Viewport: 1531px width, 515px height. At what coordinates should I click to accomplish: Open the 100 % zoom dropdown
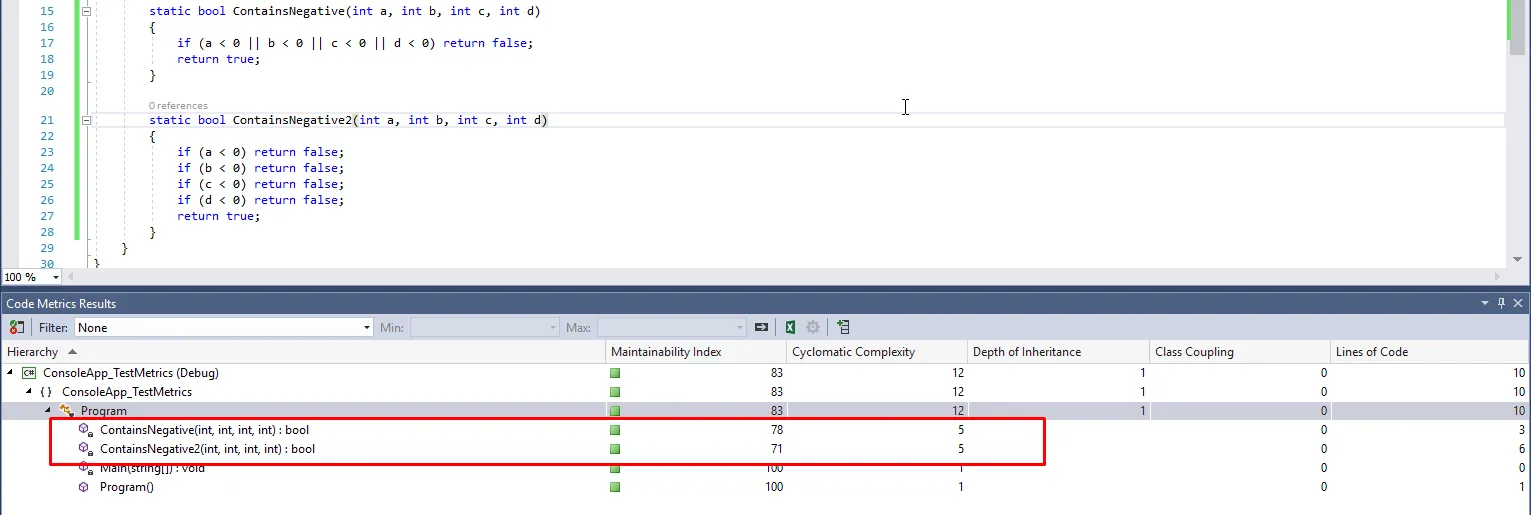pos(55,277)
